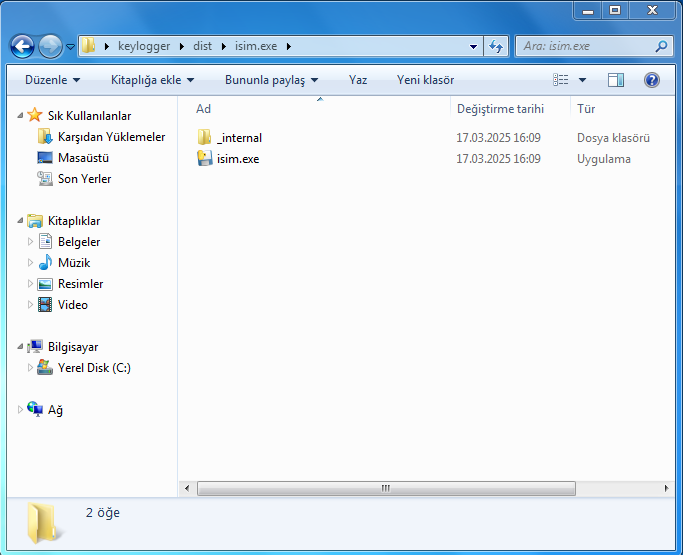683x555 pixels.
Task: Select the isim.exe application icon
Action: point(204,158)
